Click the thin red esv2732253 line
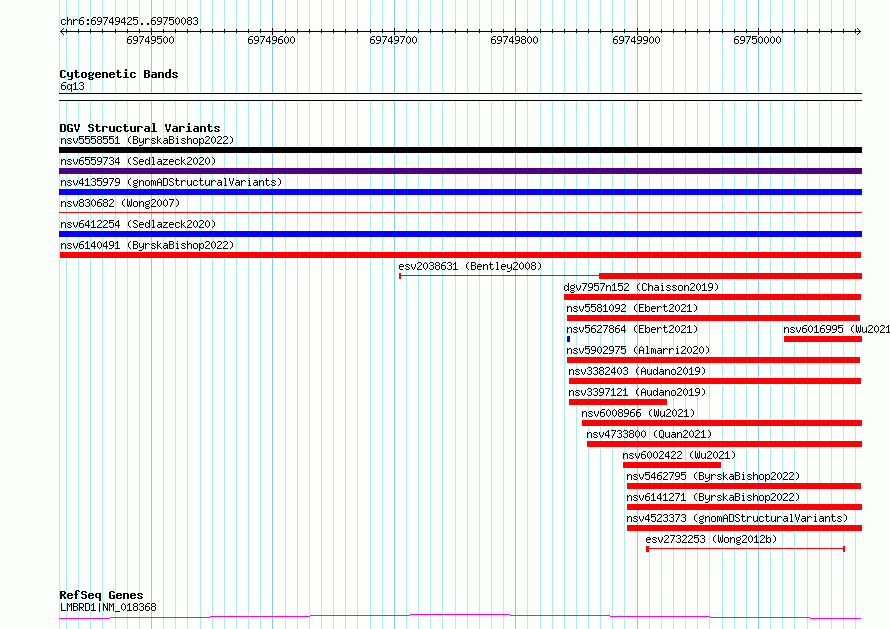890x629 pixels. (745, 549)
